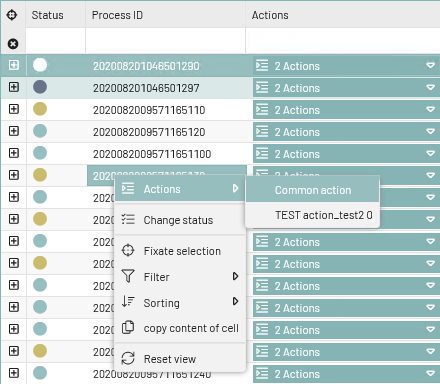The image size is (440, 384).
Task: Open the Filter submenu
Action: pyautogui.click(x=180, y=277)
